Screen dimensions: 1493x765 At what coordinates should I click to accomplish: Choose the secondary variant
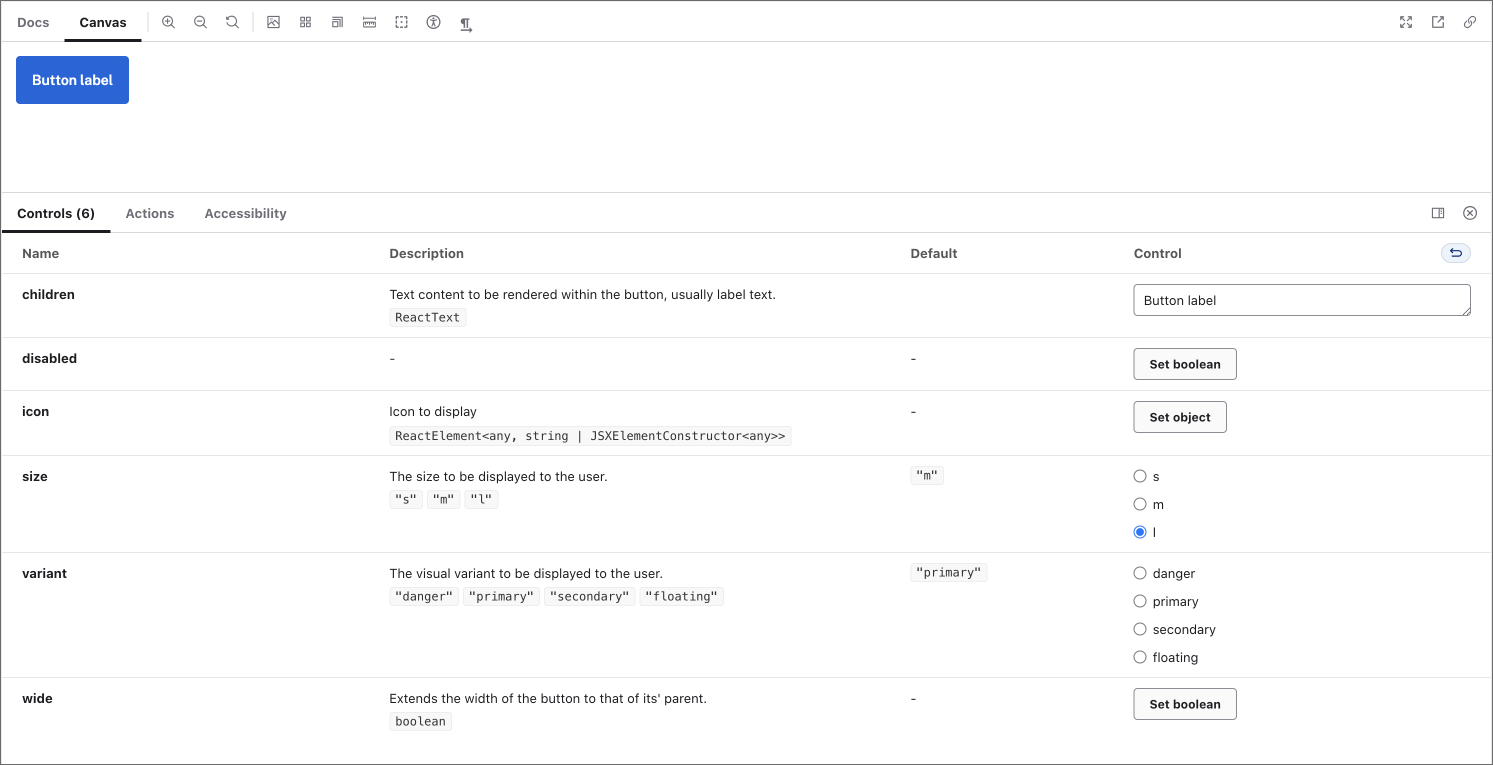(1140, 629)
